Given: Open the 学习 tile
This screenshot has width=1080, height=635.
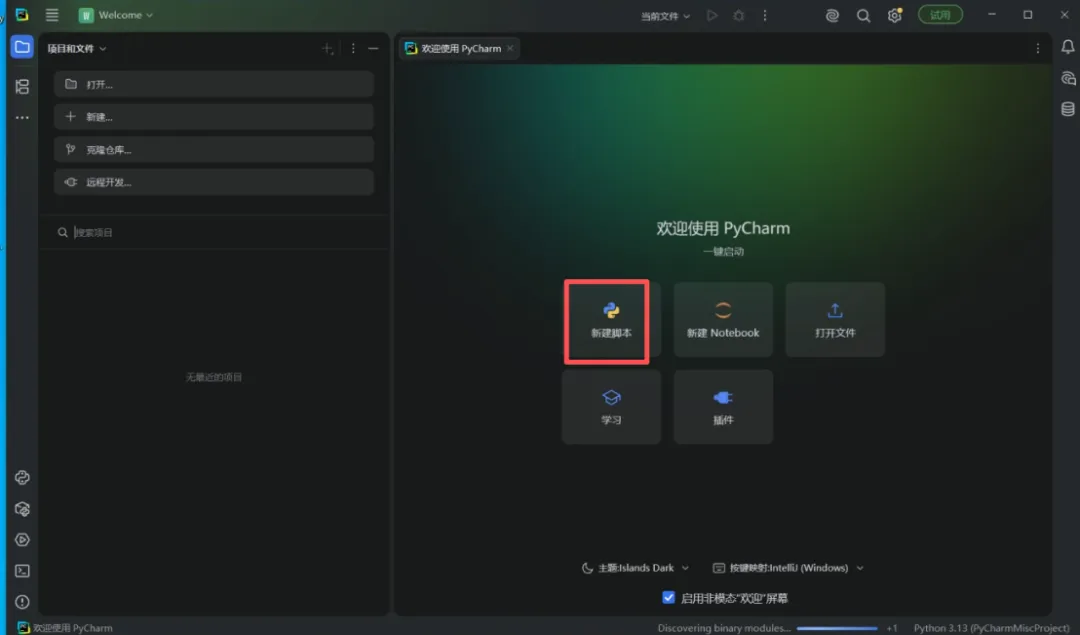Looking at the screenshot, I should [611, 407].
